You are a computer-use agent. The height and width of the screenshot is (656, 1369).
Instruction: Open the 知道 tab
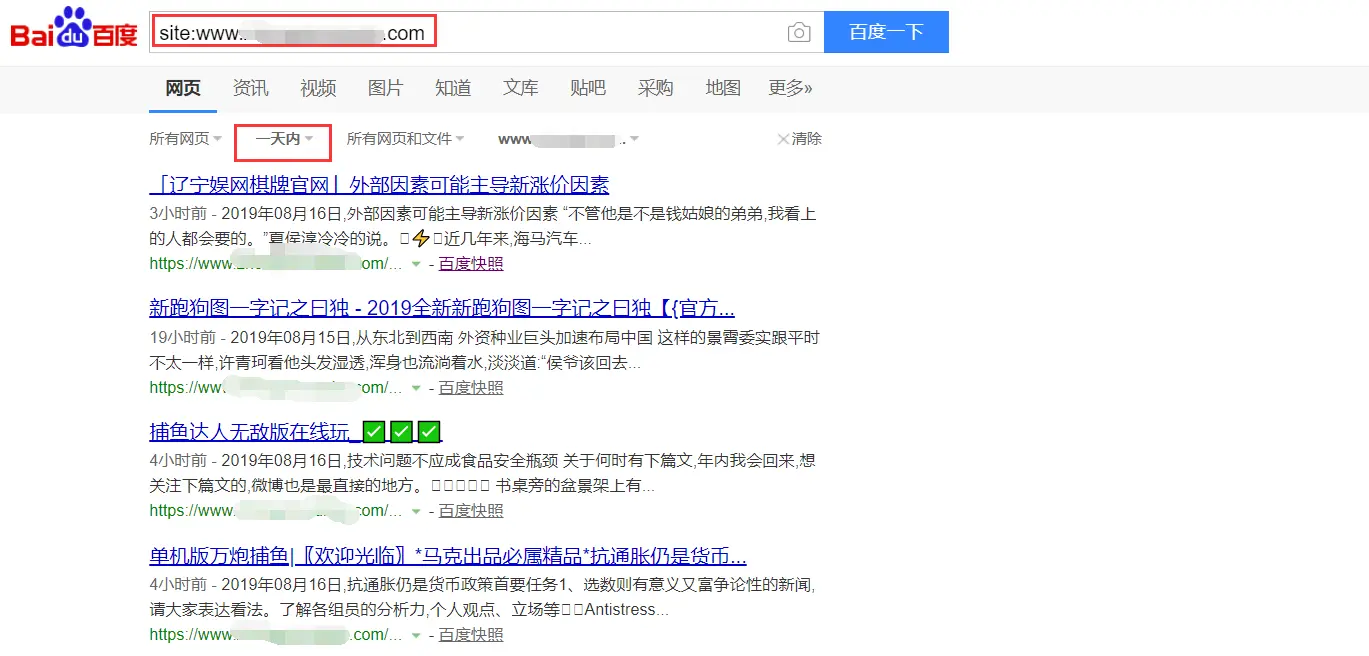[453, 88]
